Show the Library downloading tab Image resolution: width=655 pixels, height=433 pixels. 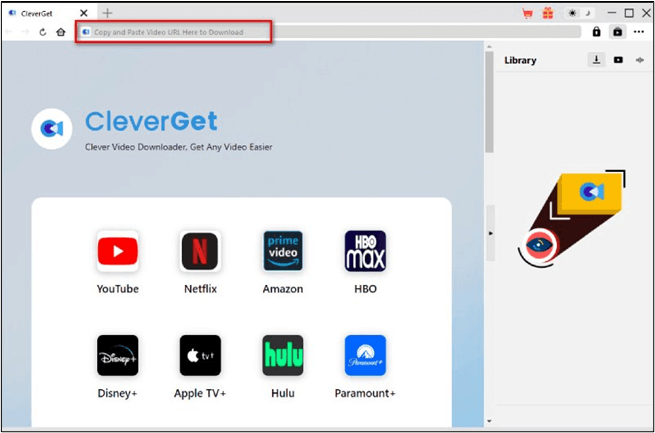[597, 60]
